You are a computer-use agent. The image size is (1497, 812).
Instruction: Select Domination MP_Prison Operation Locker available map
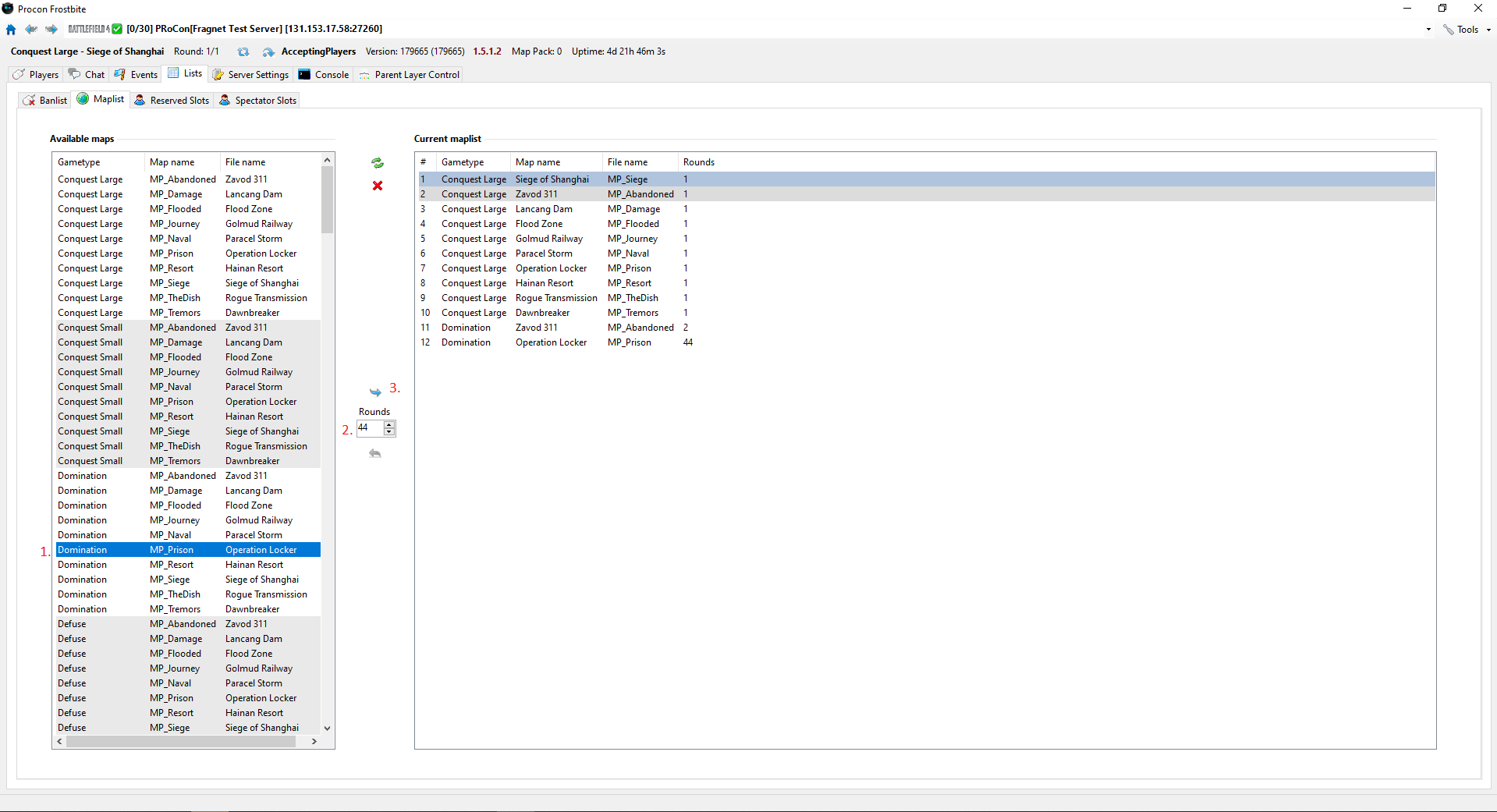tap(187, 550)
